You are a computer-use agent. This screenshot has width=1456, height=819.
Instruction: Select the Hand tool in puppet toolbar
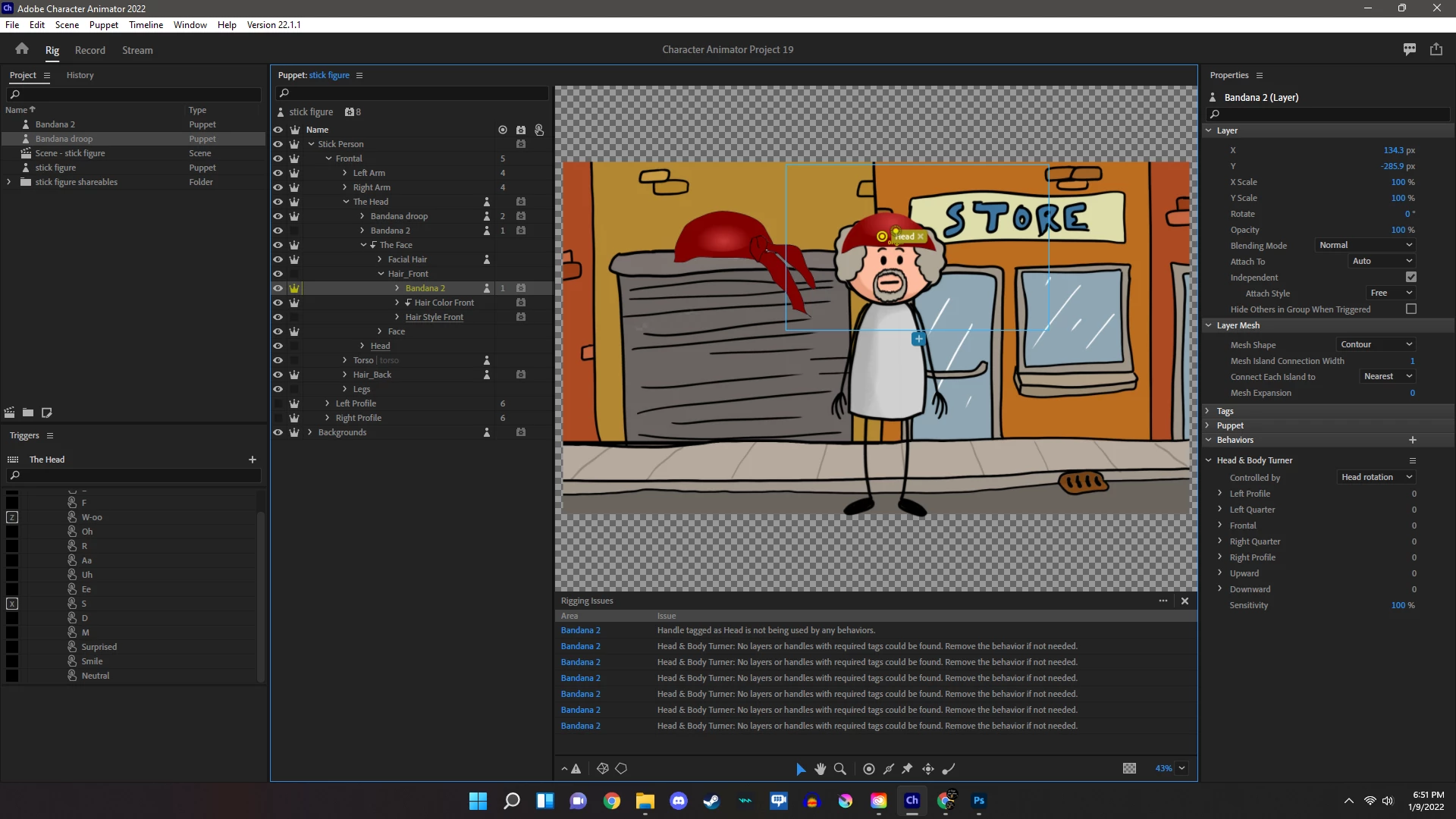tap(820, 769)
